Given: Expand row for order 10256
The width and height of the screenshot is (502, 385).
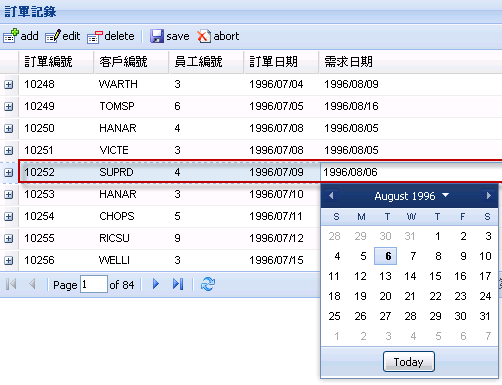Looking at the screenshot, I should [9, 261].
